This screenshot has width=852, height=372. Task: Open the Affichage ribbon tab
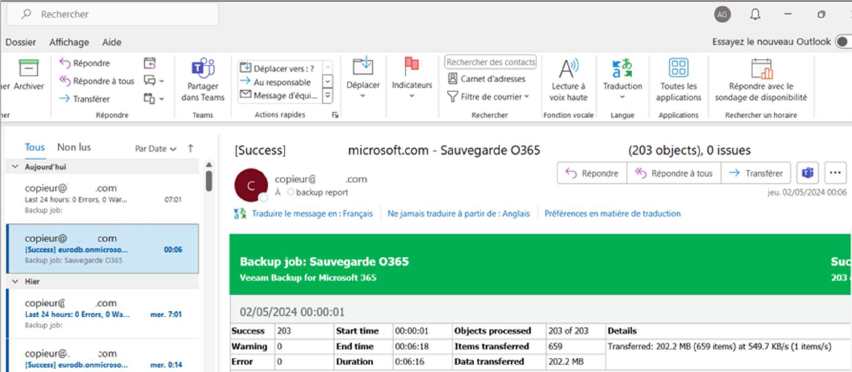tap(69, 42)
